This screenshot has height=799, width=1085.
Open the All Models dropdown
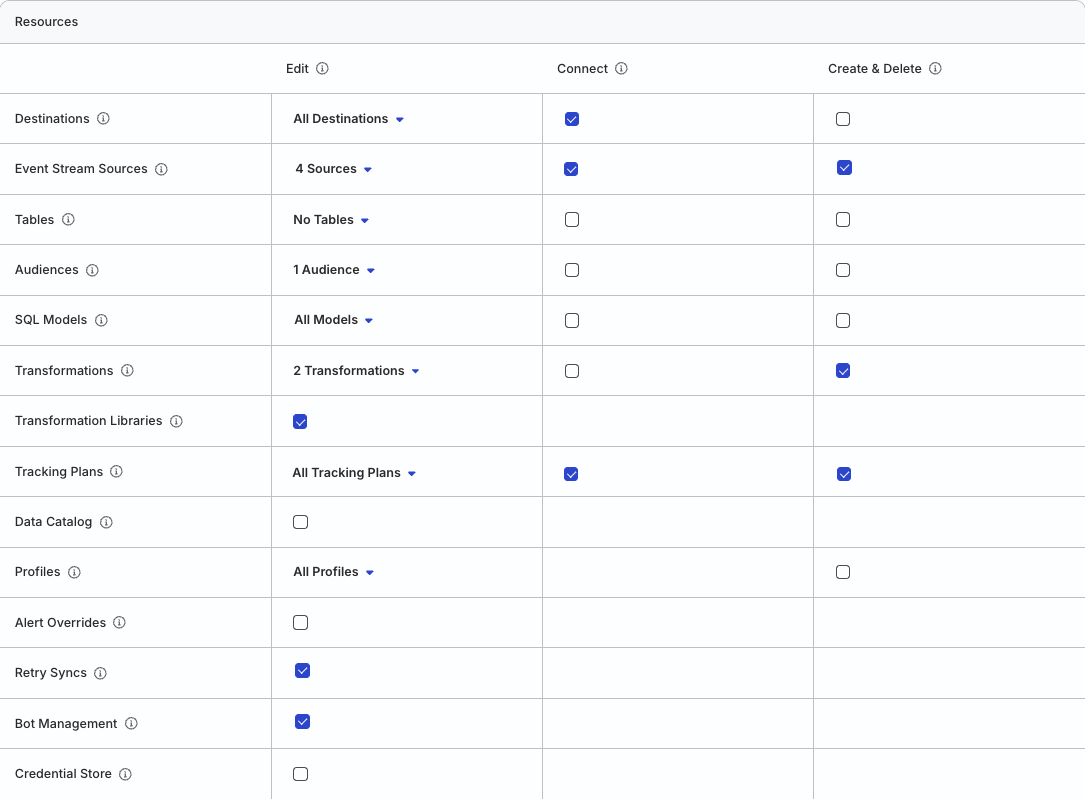pyautogui.click(x=334, y=320)
